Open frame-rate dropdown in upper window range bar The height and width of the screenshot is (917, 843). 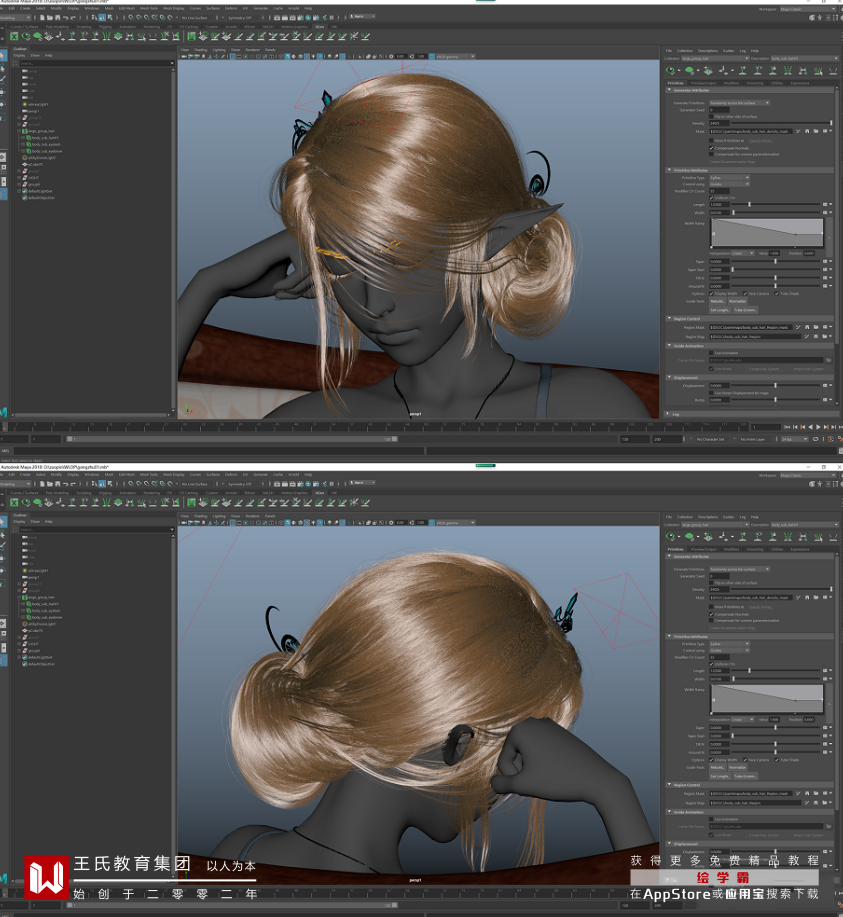(x=794, y=439)
